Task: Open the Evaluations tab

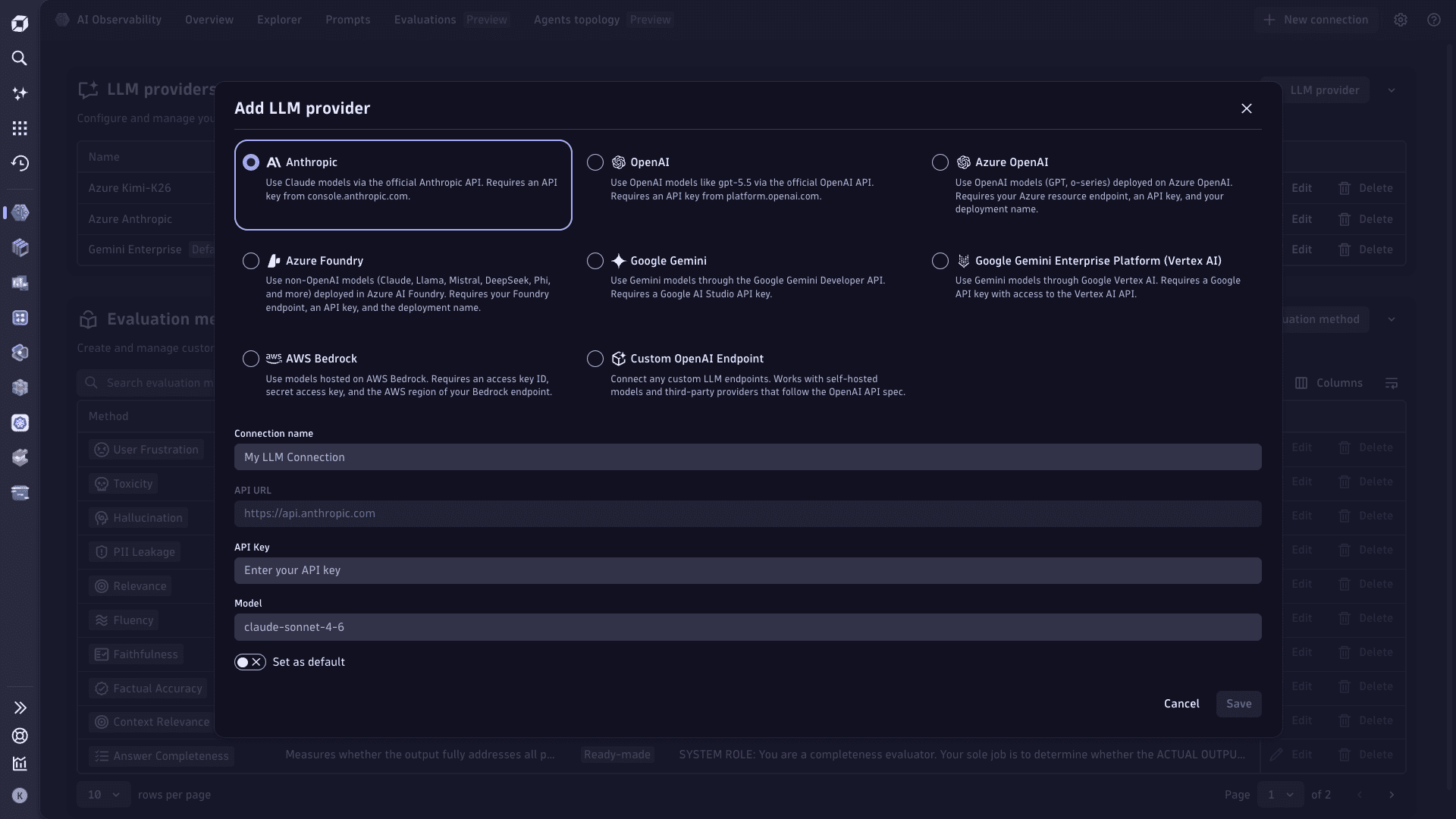Action: point(425,20)
